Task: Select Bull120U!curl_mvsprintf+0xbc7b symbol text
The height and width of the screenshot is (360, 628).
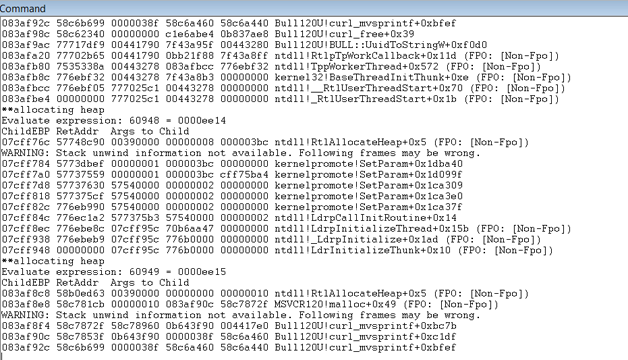Action: pos(366,326)
